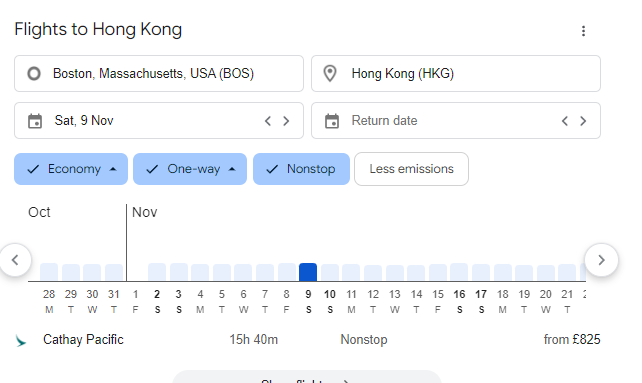Click the origin circle icon beside Boston
Image resolution: width=642 pixels, height=383 pixels.
(34, 74)
